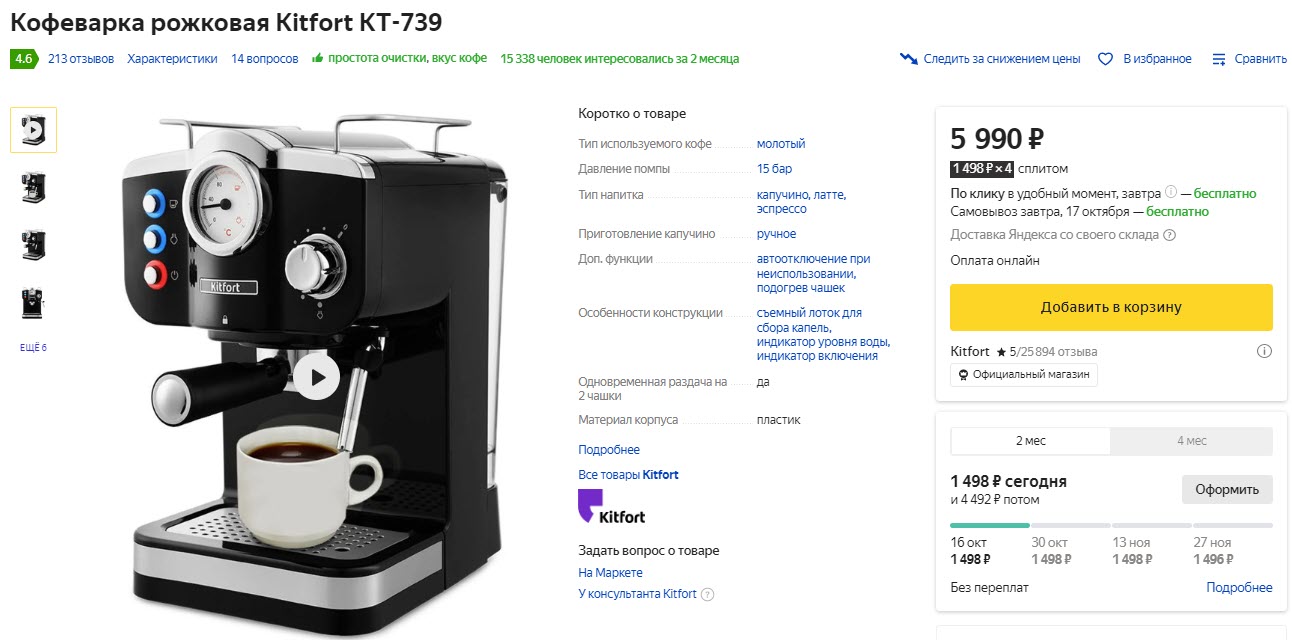Click the help icon beside Kitfort consultant

click(x=708, y=594)
